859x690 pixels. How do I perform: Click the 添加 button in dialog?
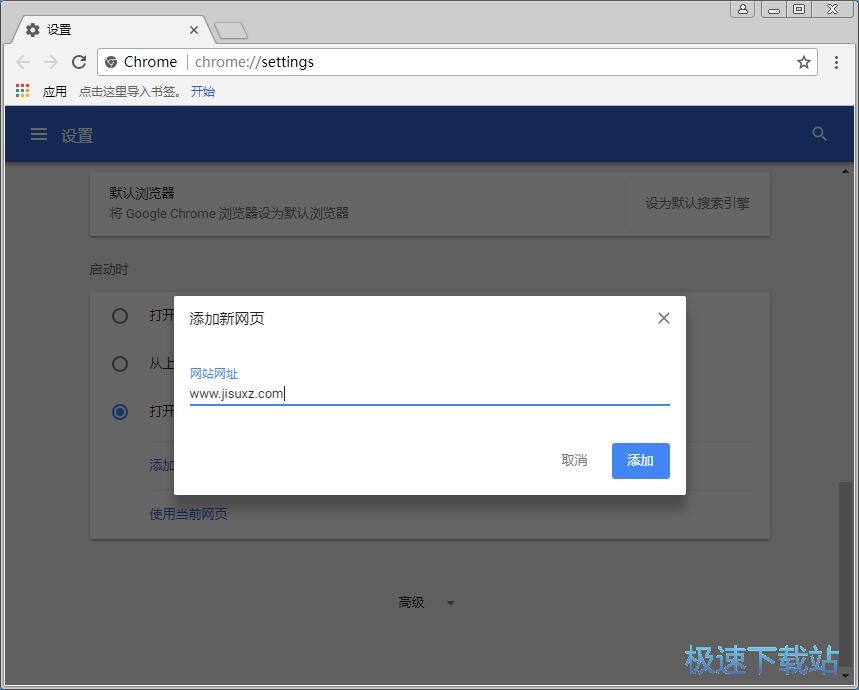640,461
